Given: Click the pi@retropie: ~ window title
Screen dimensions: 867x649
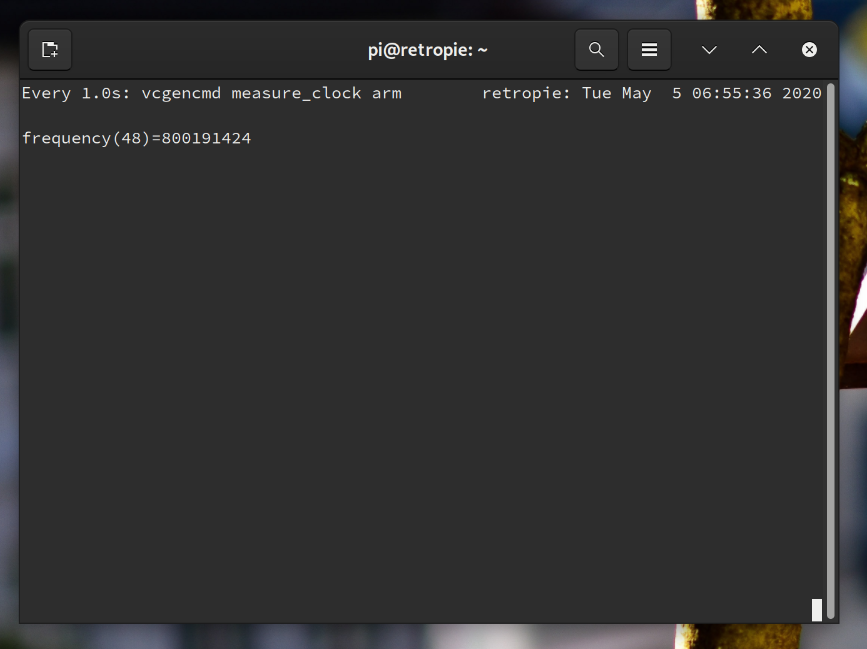Looking at the screenshot, I should tap(428, 50).
